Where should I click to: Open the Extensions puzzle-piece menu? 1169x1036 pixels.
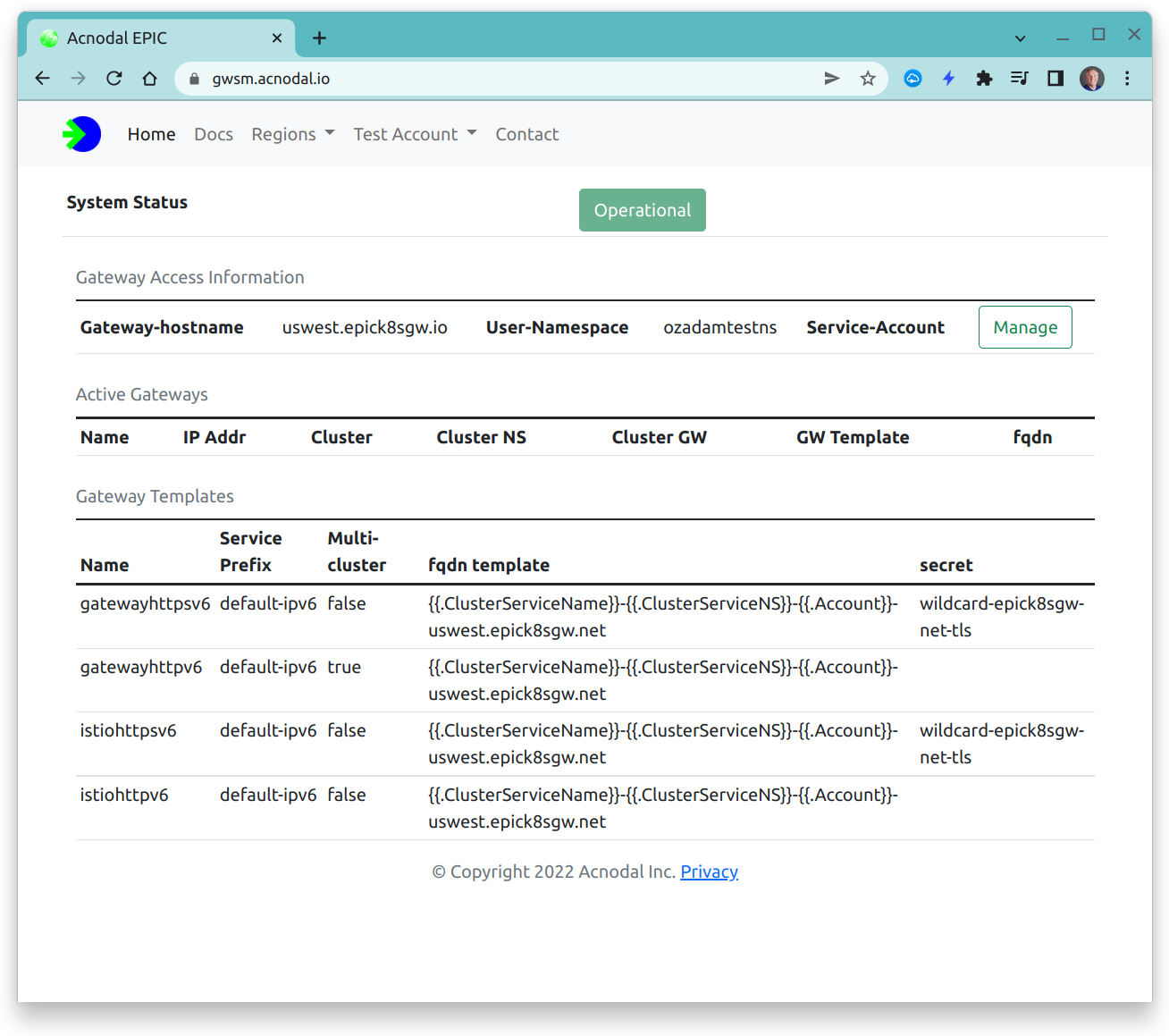(984, 79)
